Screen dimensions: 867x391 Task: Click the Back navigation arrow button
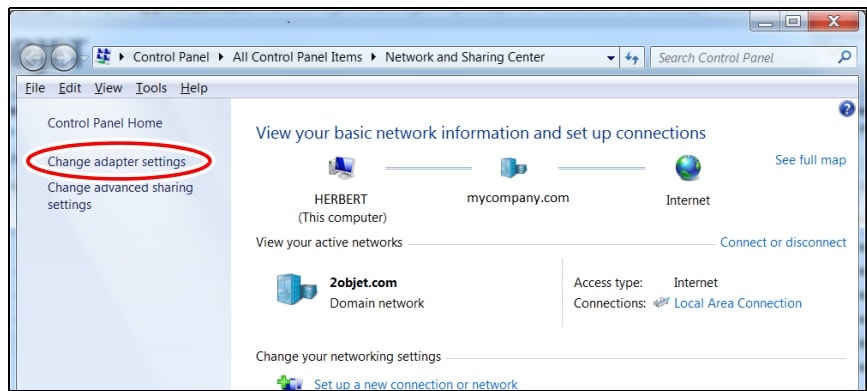click(33, 58)
